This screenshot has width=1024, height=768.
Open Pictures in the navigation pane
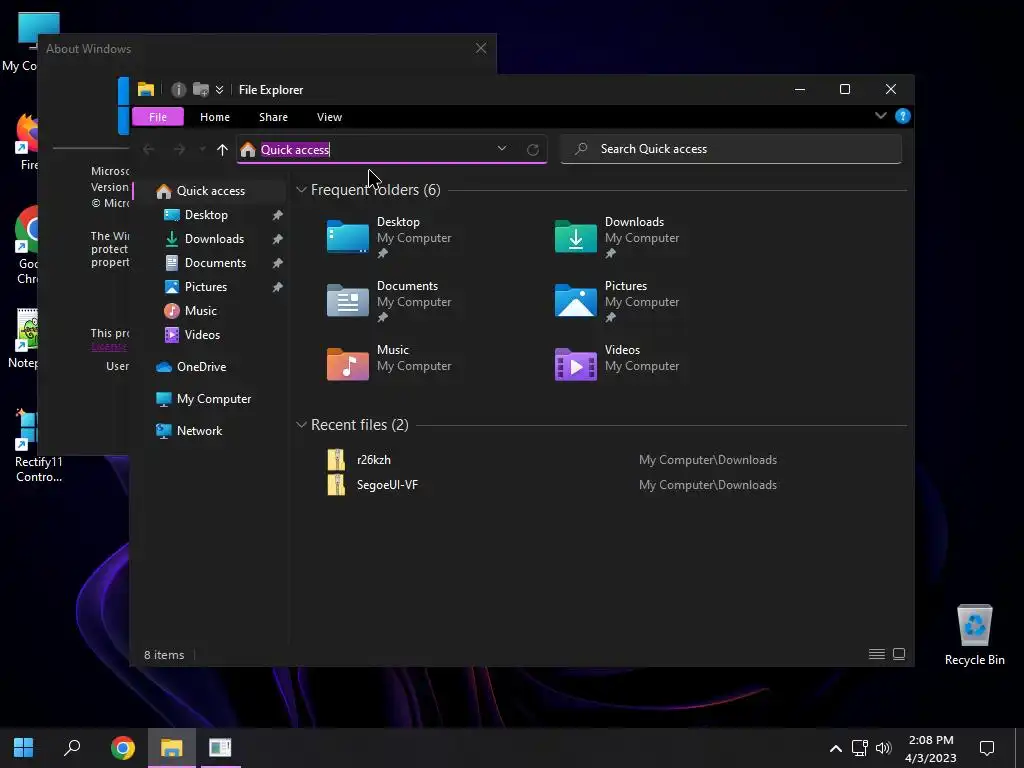point(206,287)
